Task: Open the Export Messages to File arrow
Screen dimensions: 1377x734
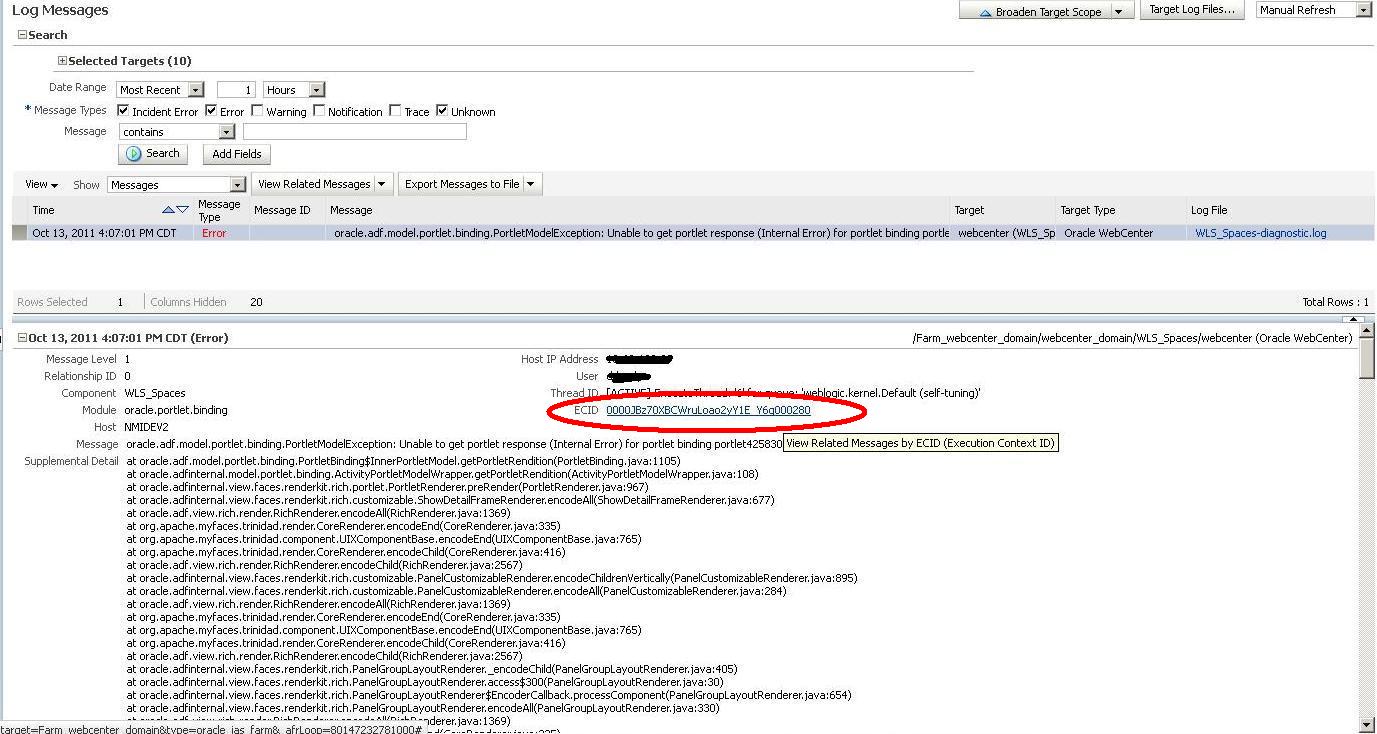Action: point(531,184)
